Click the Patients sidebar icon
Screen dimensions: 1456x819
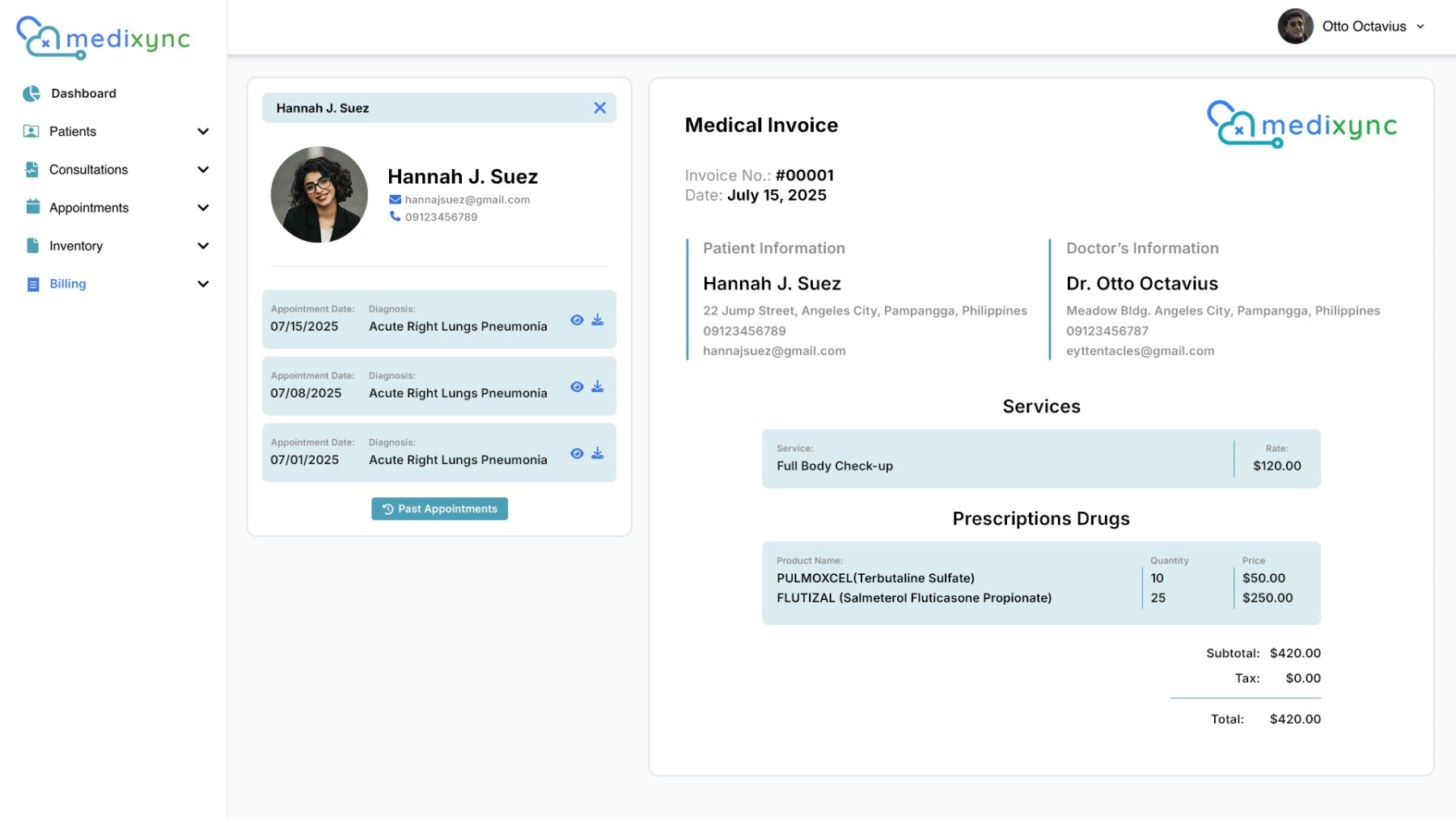click(x=32, y=132)
